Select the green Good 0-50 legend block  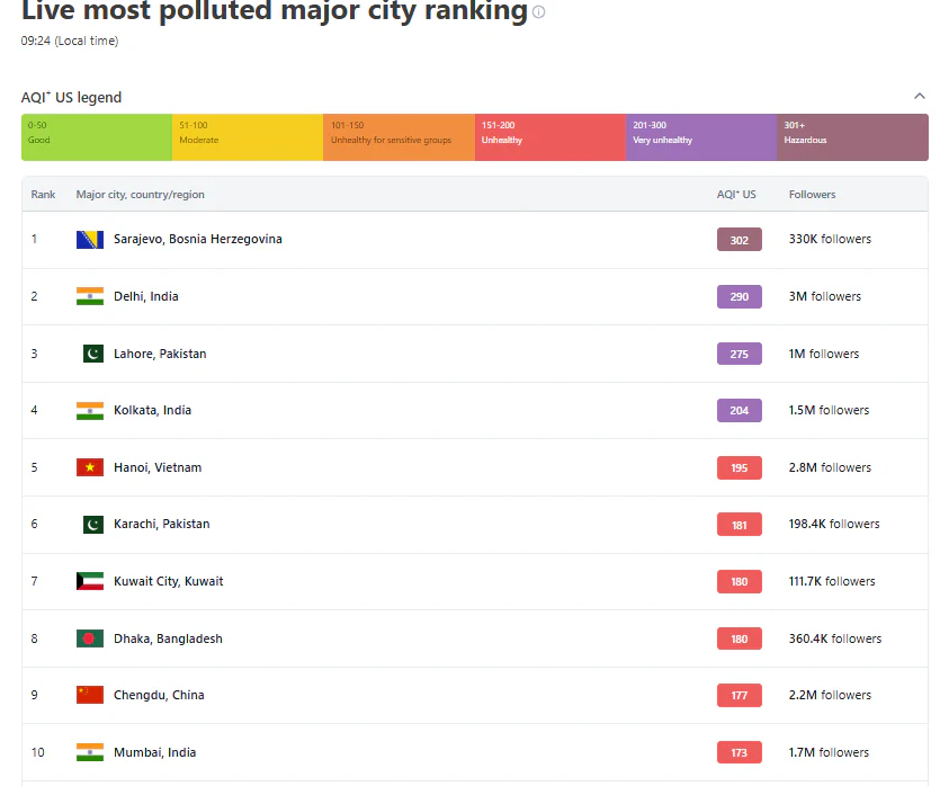pos(97,137)
